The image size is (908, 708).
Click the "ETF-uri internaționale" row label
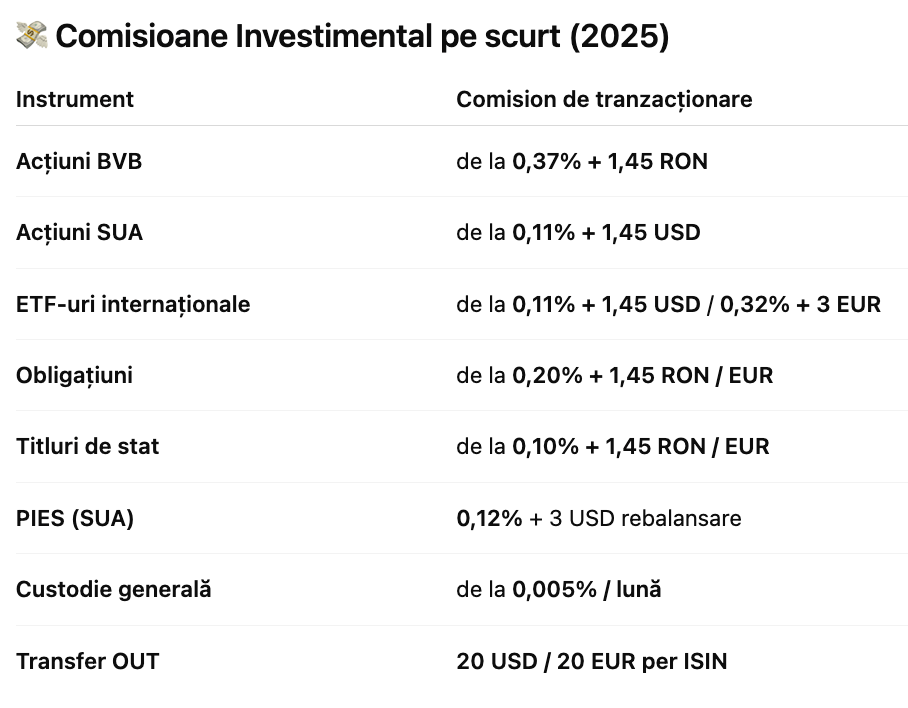click(x=133, y=304)
